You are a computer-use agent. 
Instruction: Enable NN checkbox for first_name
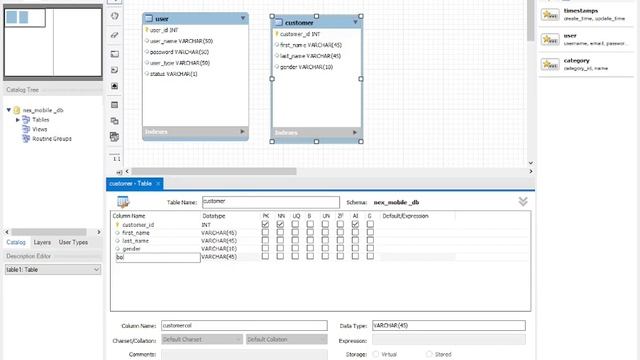point(280,232)
